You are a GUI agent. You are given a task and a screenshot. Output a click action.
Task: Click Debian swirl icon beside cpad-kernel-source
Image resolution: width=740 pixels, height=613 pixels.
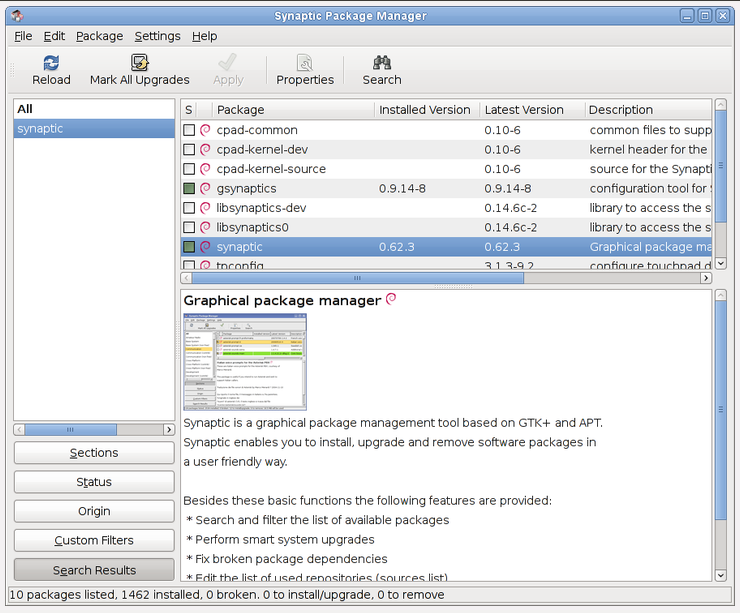(x=205, y=169)
